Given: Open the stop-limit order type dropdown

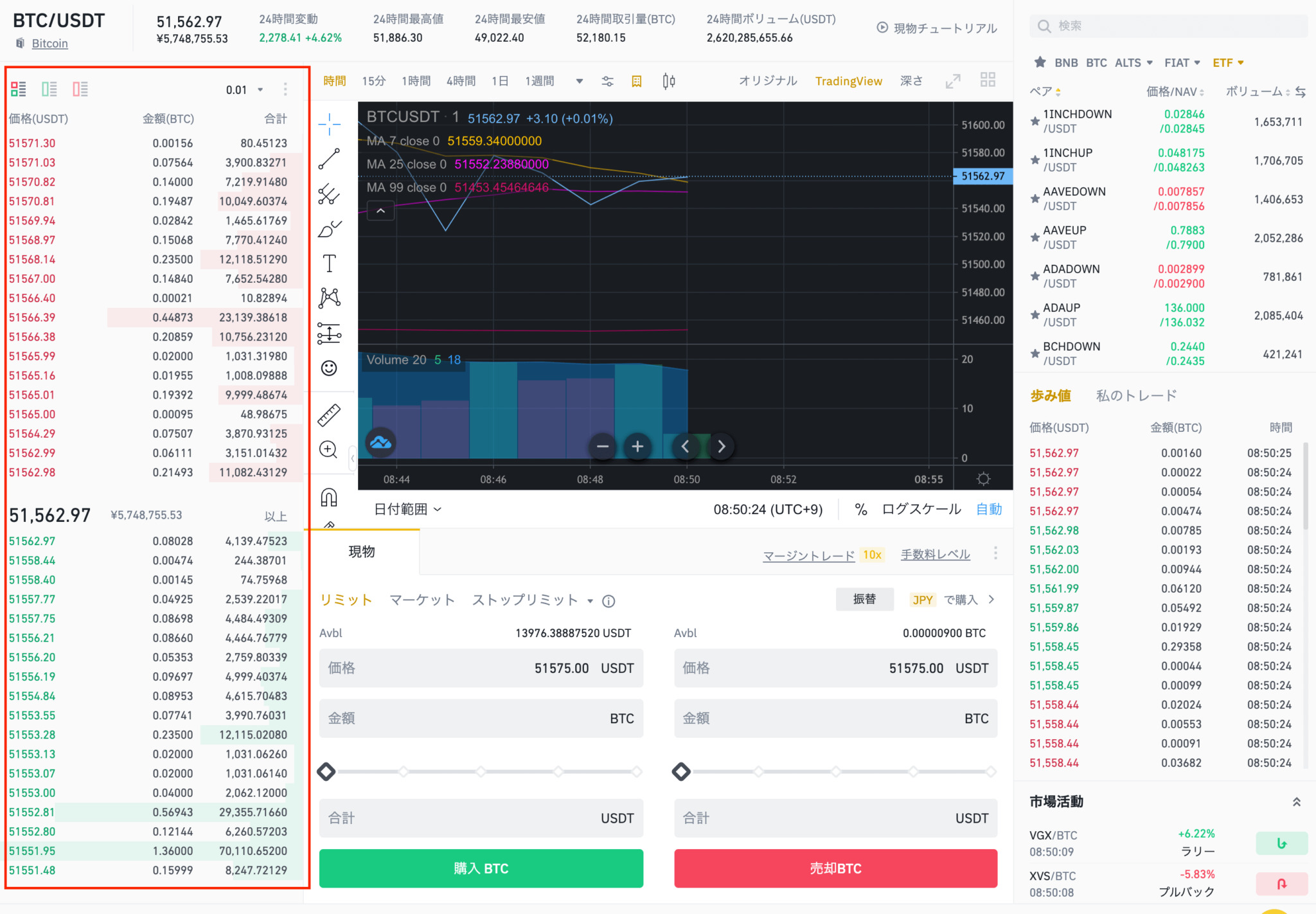Looking at the screenshot, I should coord(590,601).
